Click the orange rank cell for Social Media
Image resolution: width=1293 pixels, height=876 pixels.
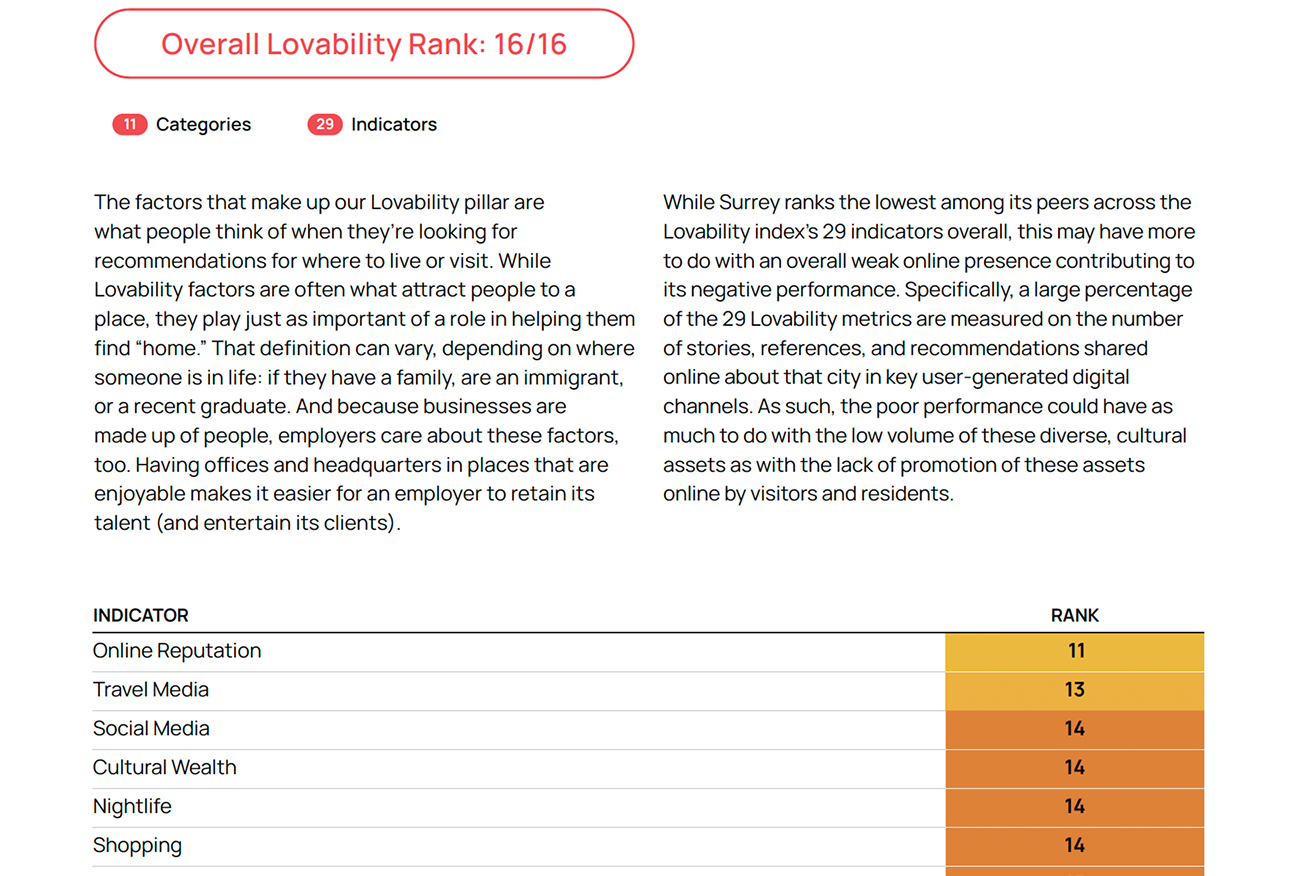pyautogui.click(x=1074, y=729)
